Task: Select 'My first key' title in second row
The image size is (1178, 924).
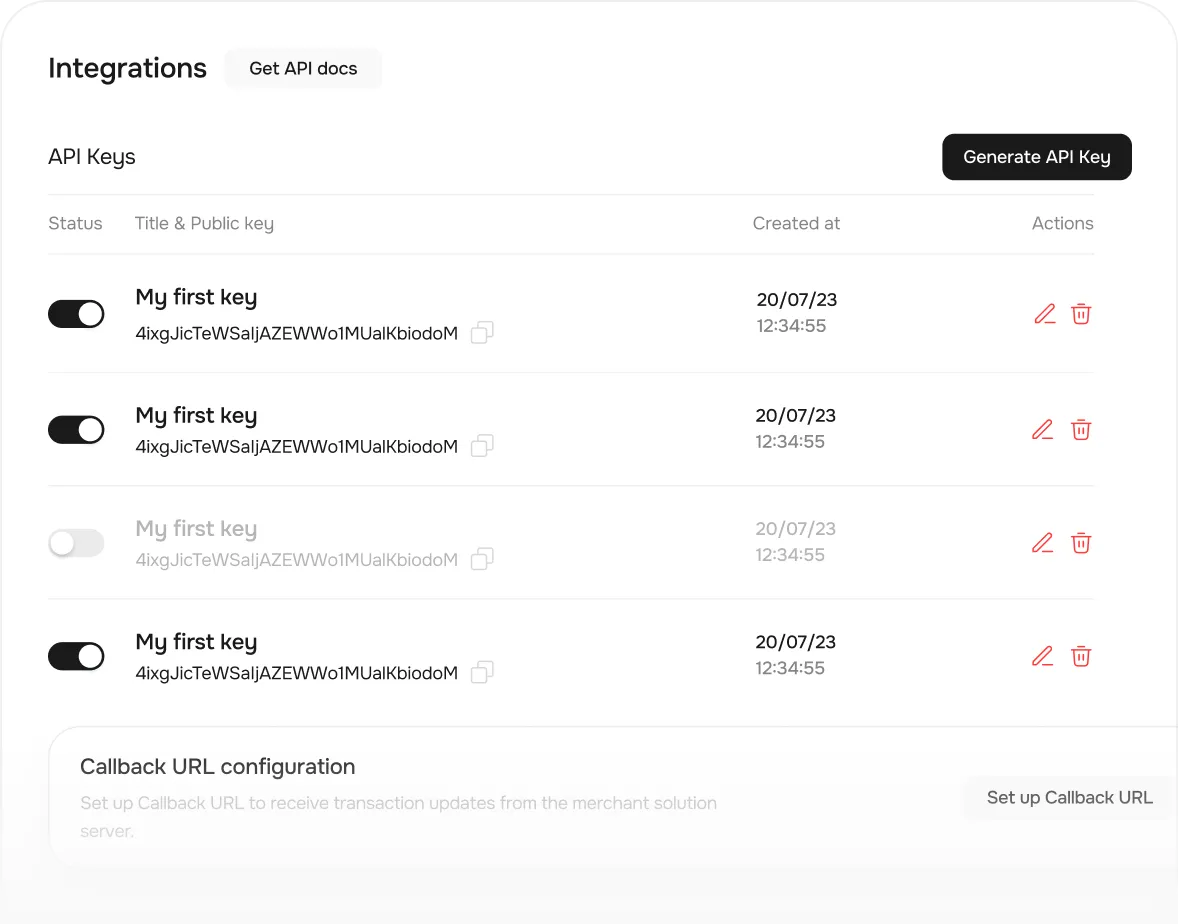Action: point(196,416)
